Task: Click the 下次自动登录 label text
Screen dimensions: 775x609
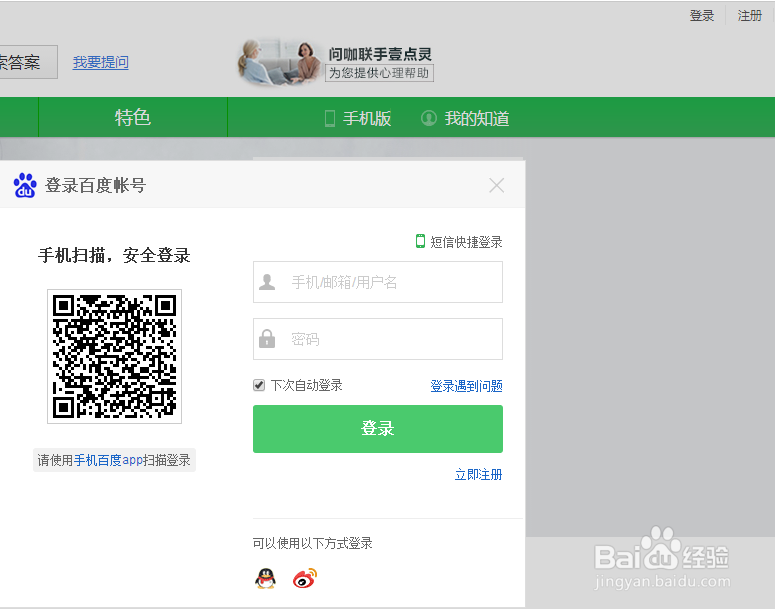Action: 306,385
